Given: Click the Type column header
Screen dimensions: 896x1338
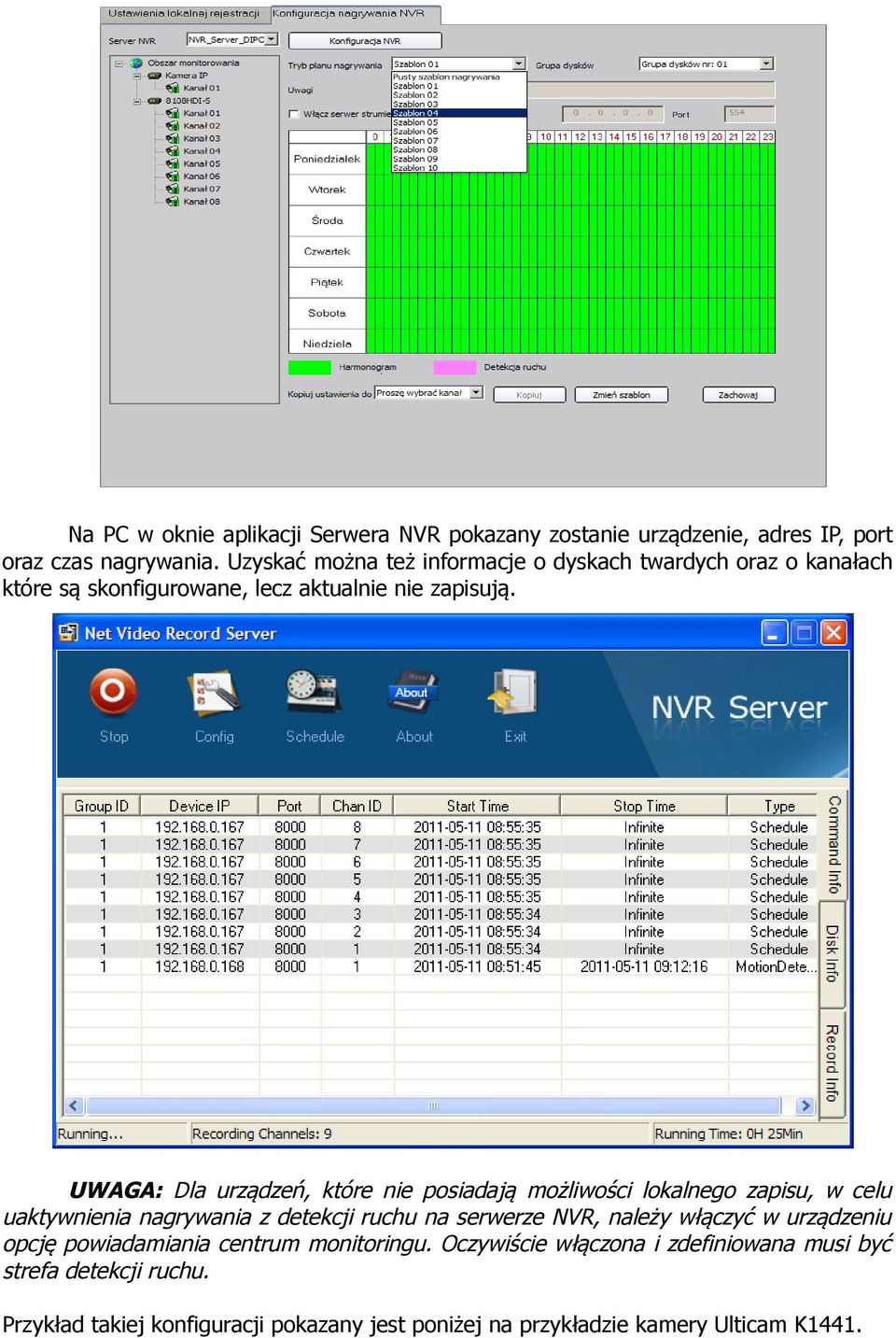Looking at the screenshot, I should pyautogui.click(x=779, y=806).
